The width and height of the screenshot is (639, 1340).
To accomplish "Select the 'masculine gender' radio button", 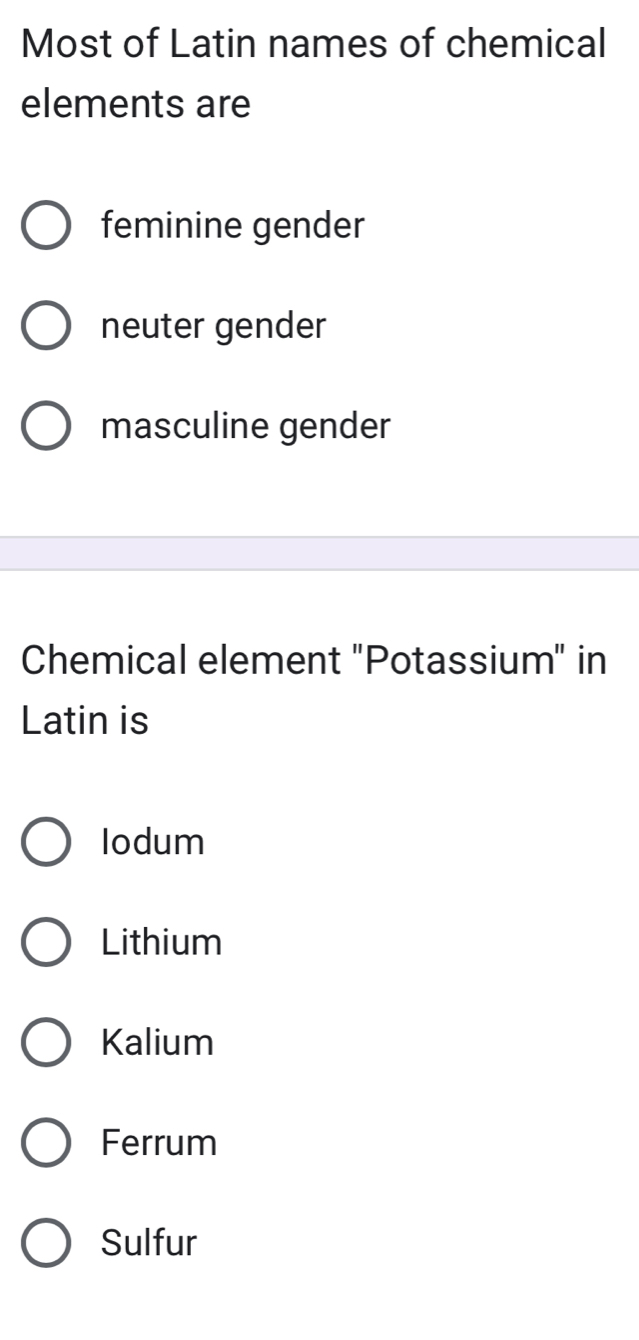I will (x=45, y=425).
